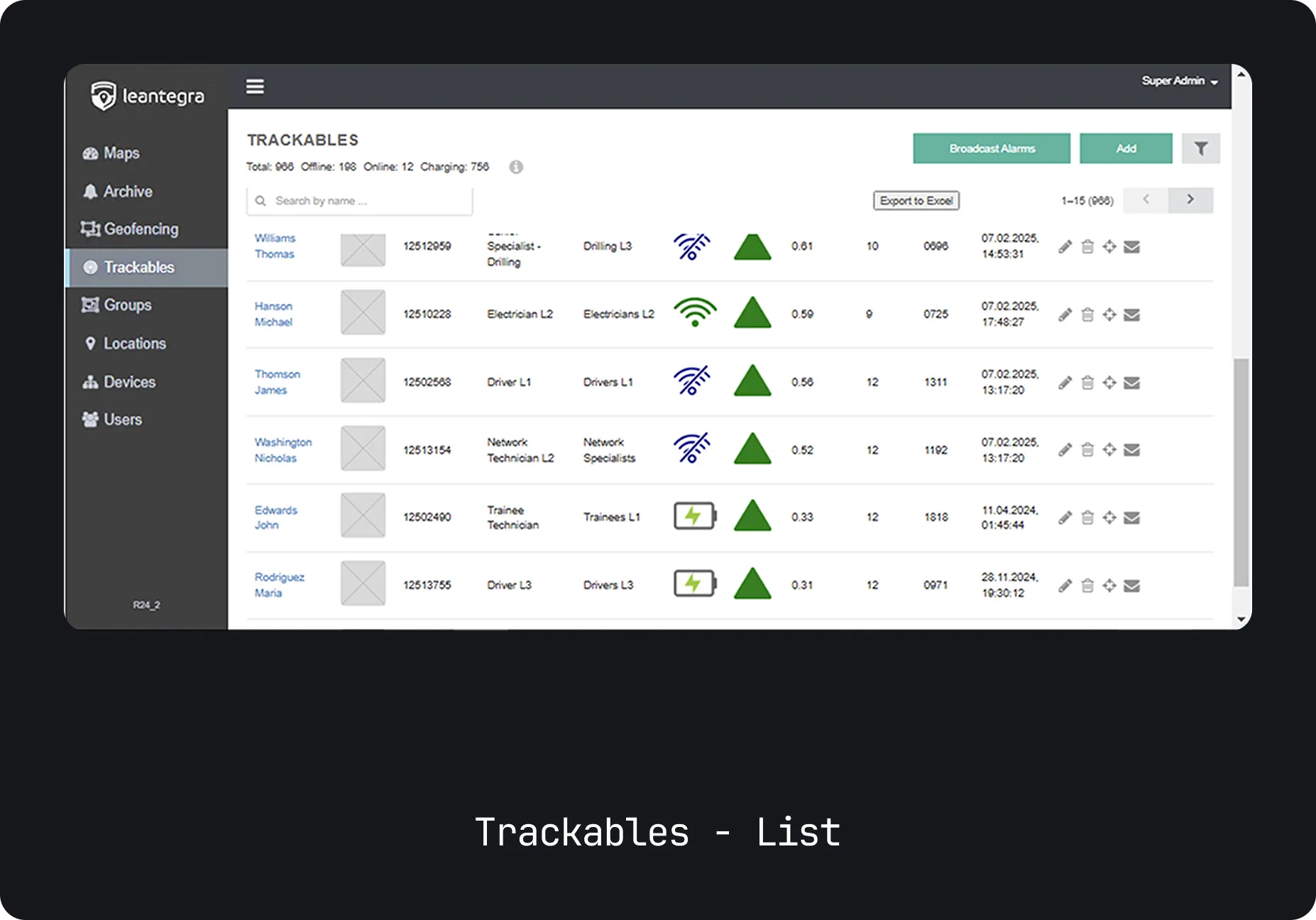The height and width of the screenshot is (920, 1316).
Task: Open Maps in the sidebar
Action: pyautogui.click(x=121, y=153)
